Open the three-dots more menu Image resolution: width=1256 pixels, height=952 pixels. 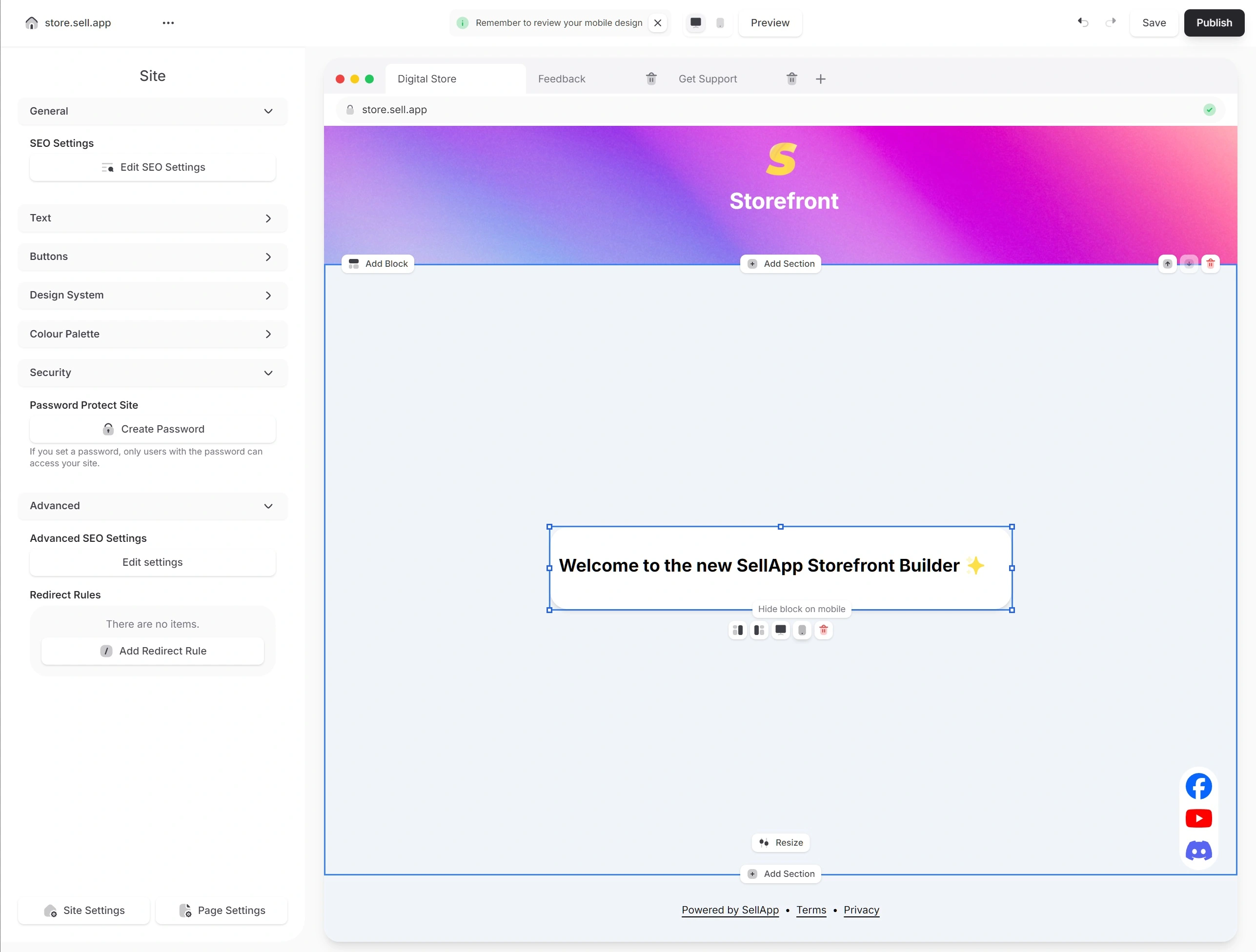click(168, 23)
